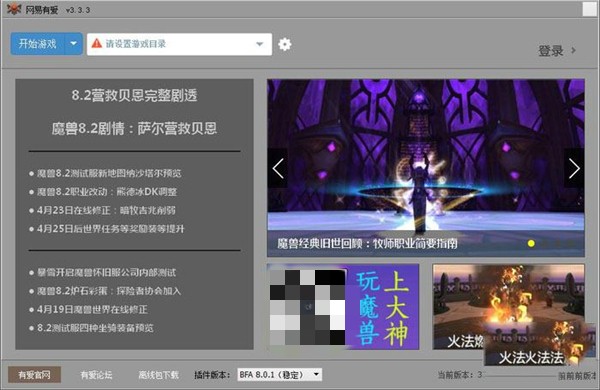Open news 4月25日后世界任务等奖励装等提升
The height and width of the screenshot is (390, 600).
click(x=111, y=229)
